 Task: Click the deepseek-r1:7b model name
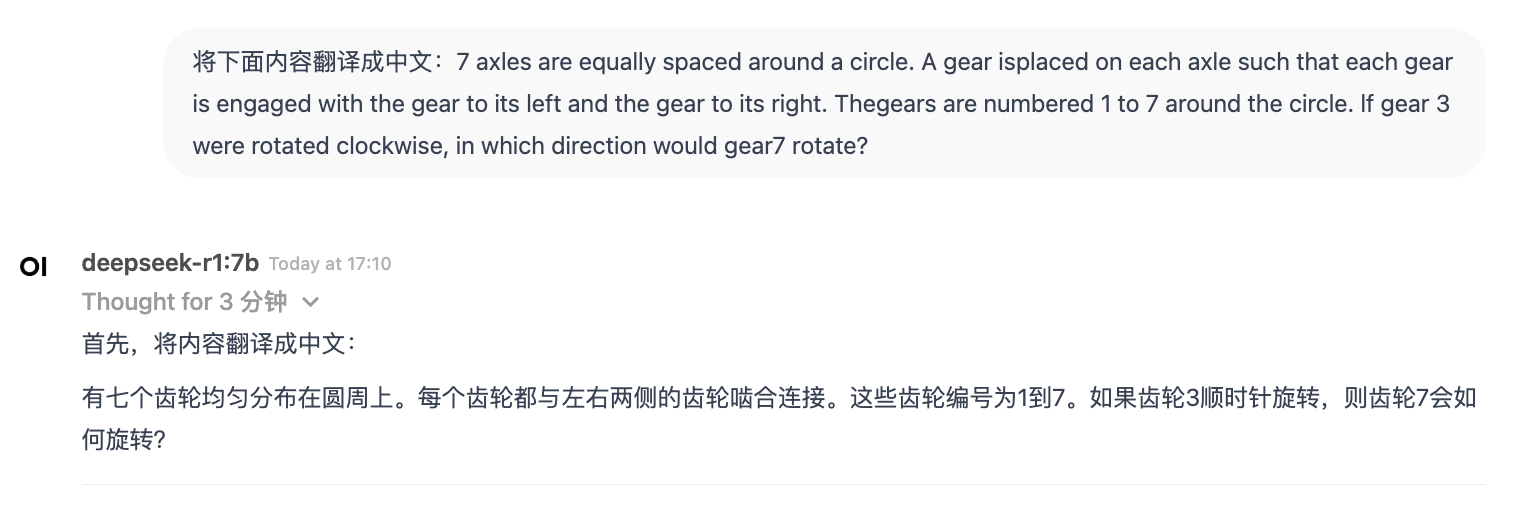click(170, 263)
